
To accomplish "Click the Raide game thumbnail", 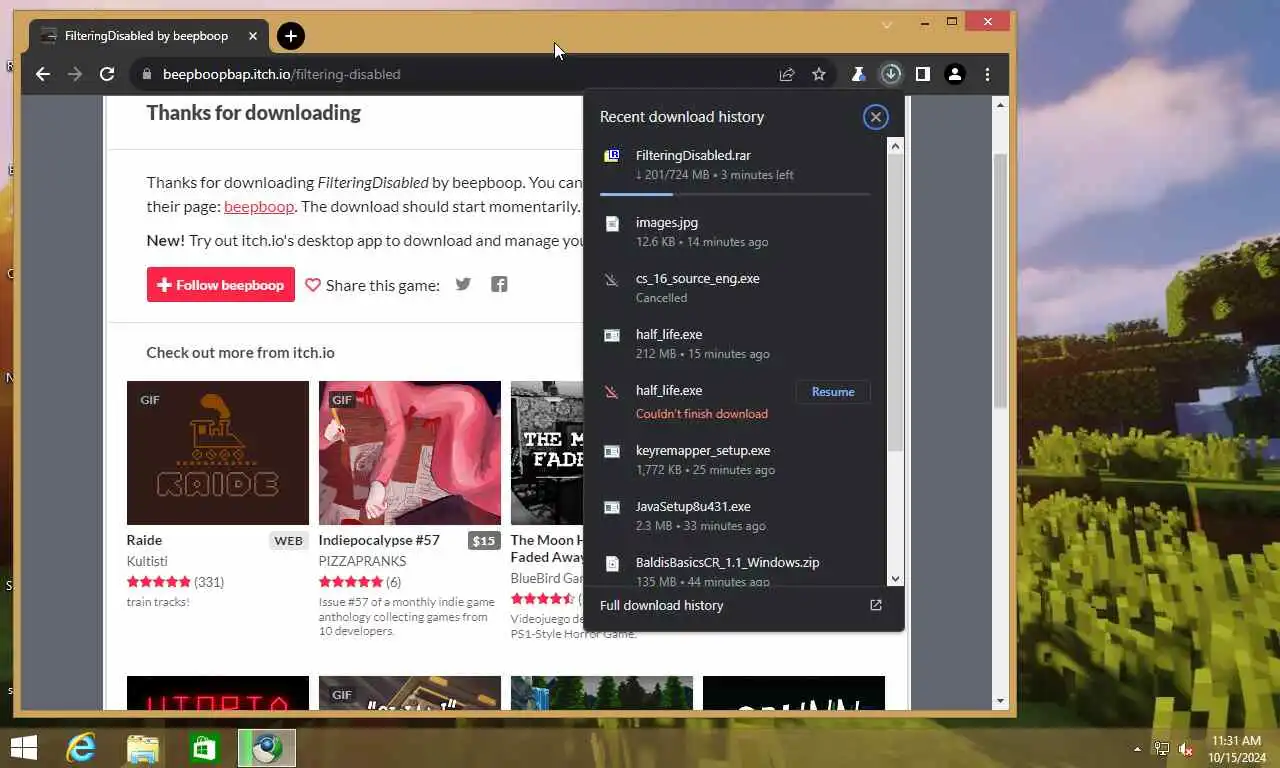I will 218,453.
